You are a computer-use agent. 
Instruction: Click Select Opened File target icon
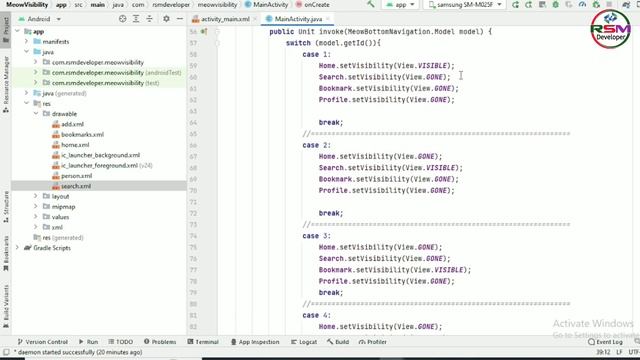tap(122, 19)
